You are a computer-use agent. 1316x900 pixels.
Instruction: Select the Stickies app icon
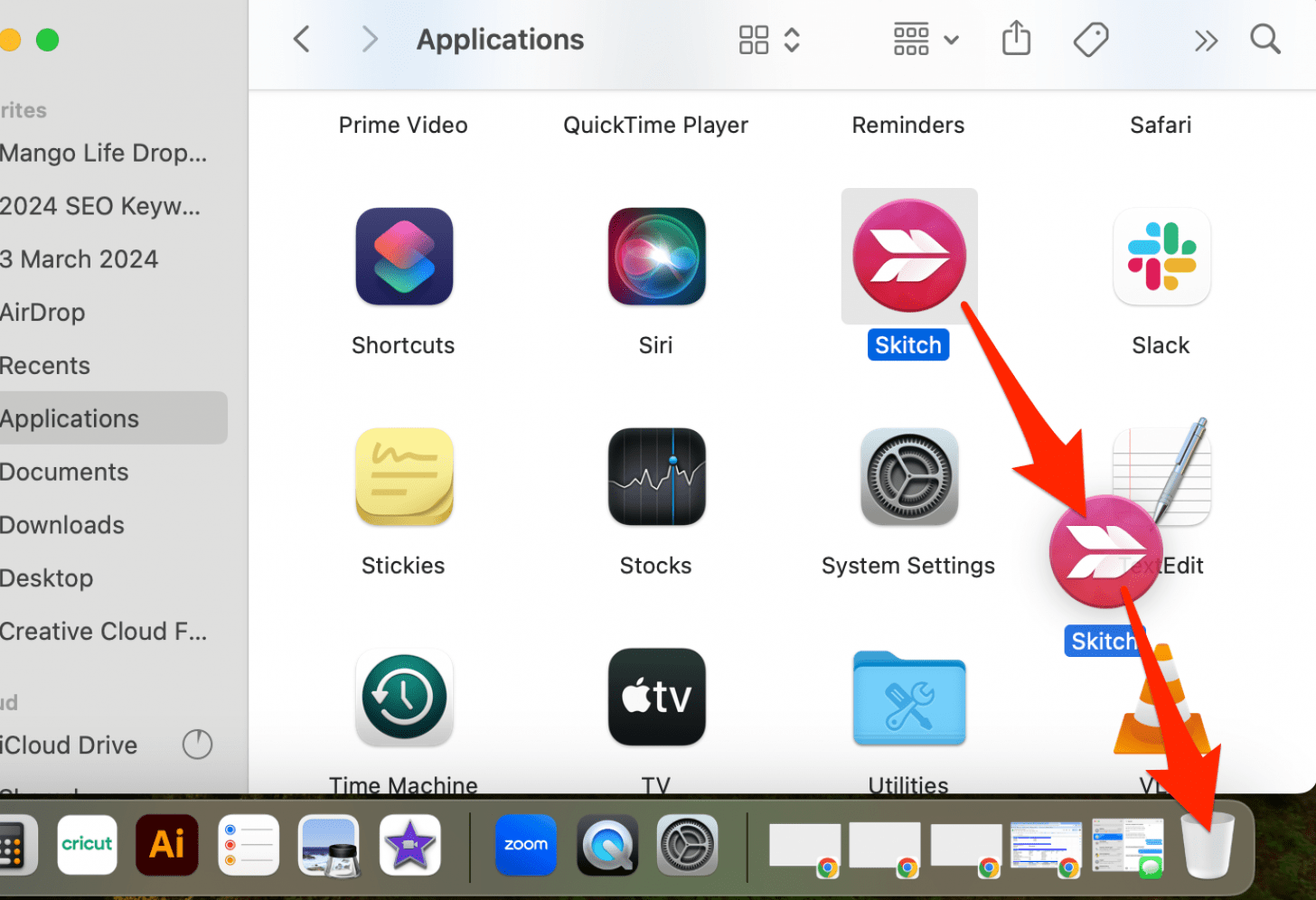pos(404,477)
